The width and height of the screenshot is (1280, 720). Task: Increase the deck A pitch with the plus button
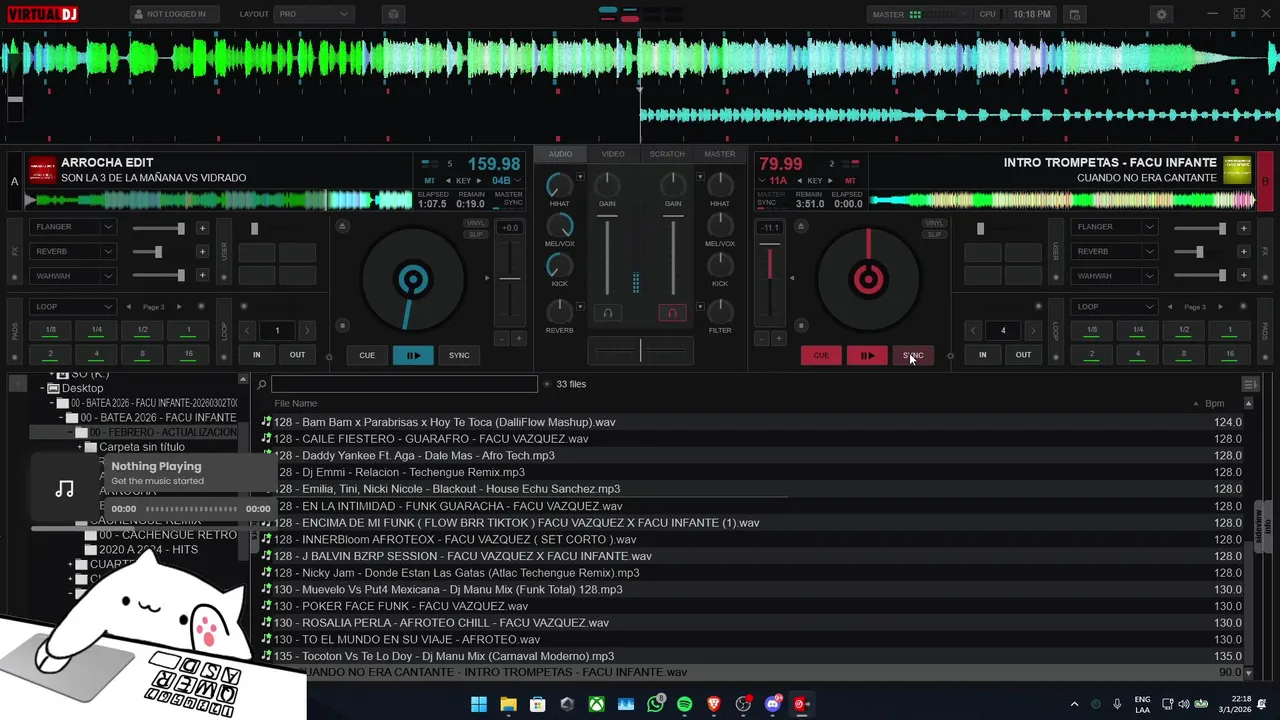[518, 339]
